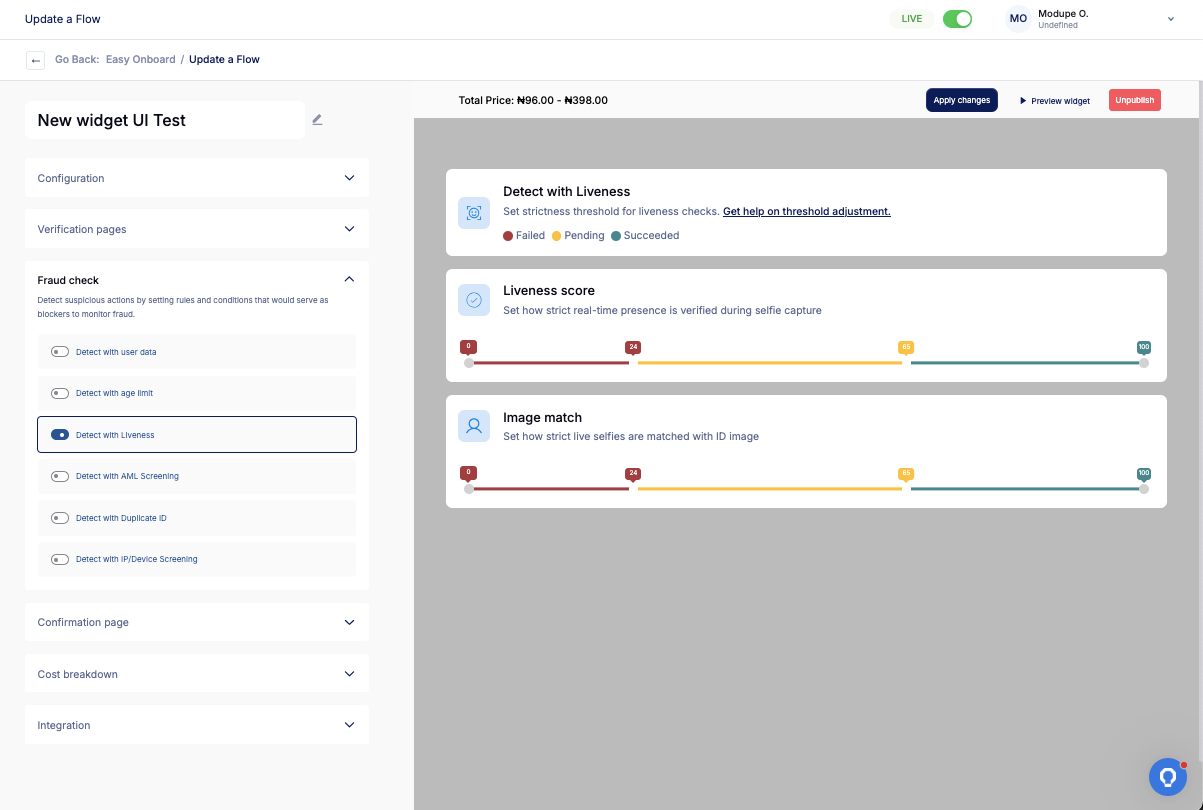Click the Image match person icon
This screenshot has width=1203, height=810.
(474, 426)
